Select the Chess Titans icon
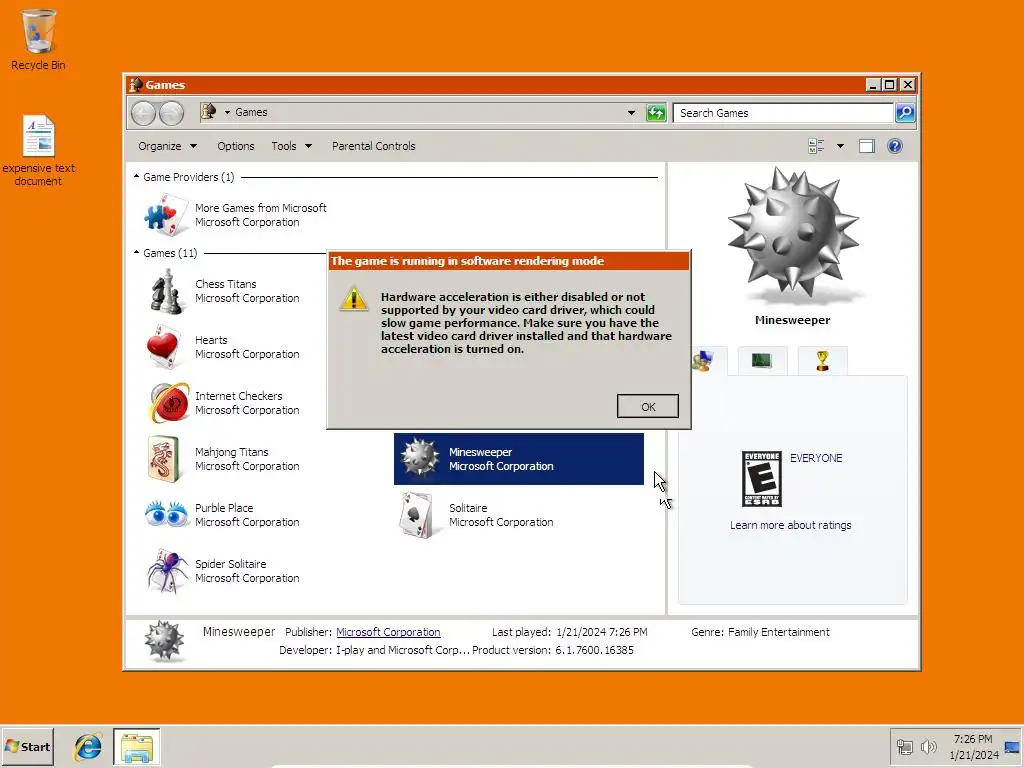1024x768 pixels. tap(166, 291)
